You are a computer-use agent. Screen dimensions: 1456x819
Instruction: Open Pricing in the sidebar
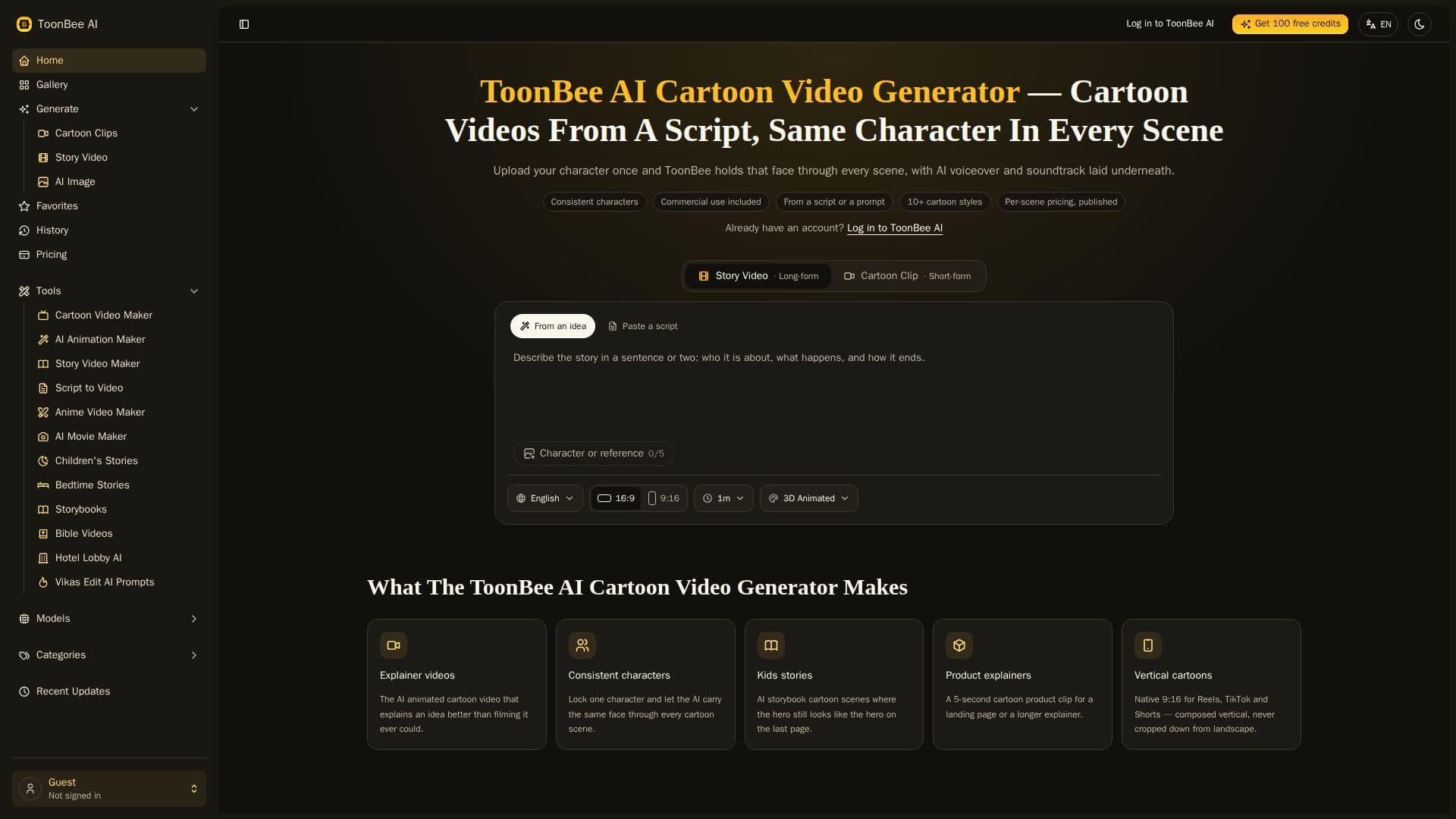[109, 255]
